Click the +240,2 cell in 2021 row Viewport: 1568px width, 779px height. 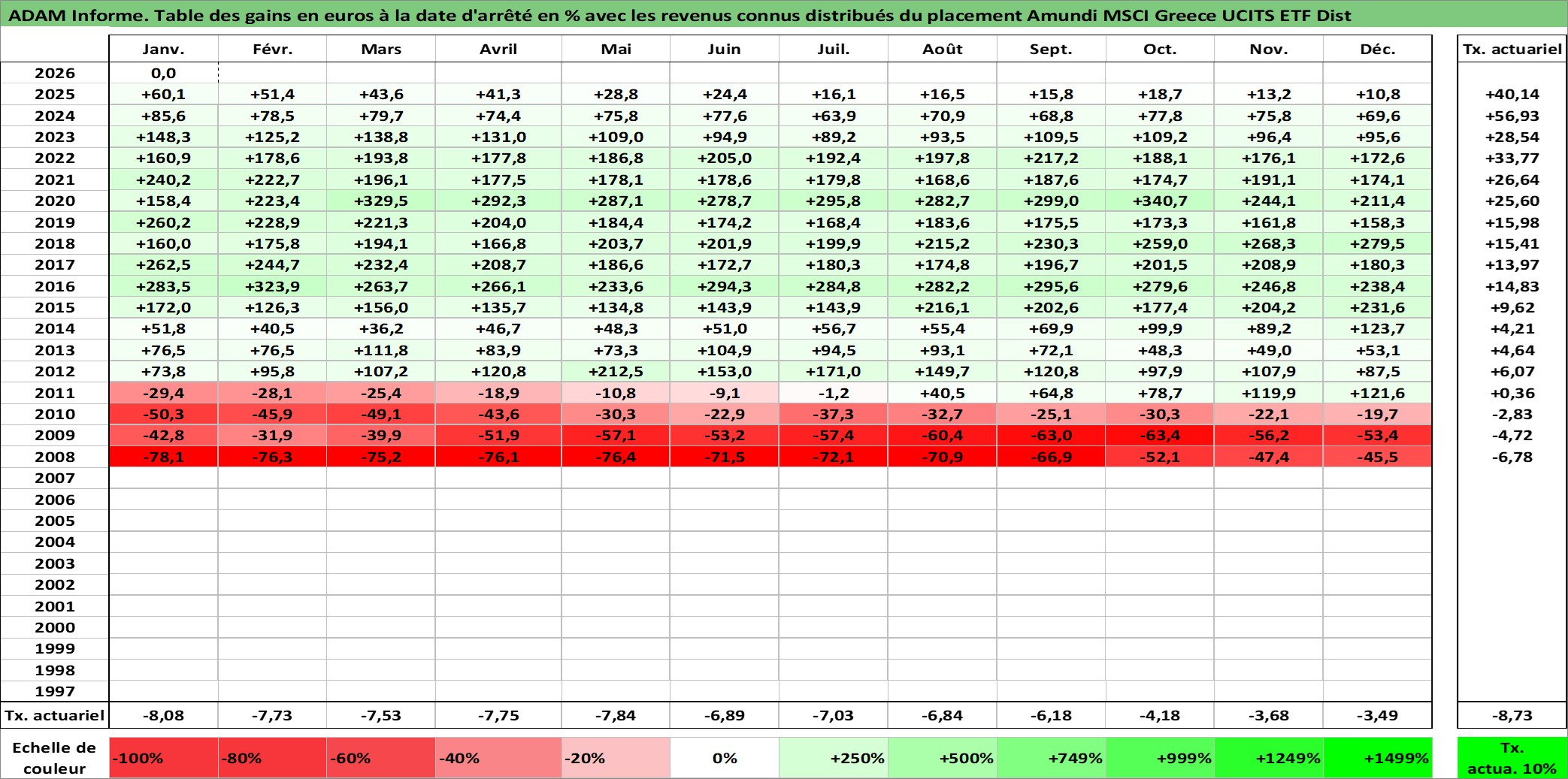click(x=163, y=180)
